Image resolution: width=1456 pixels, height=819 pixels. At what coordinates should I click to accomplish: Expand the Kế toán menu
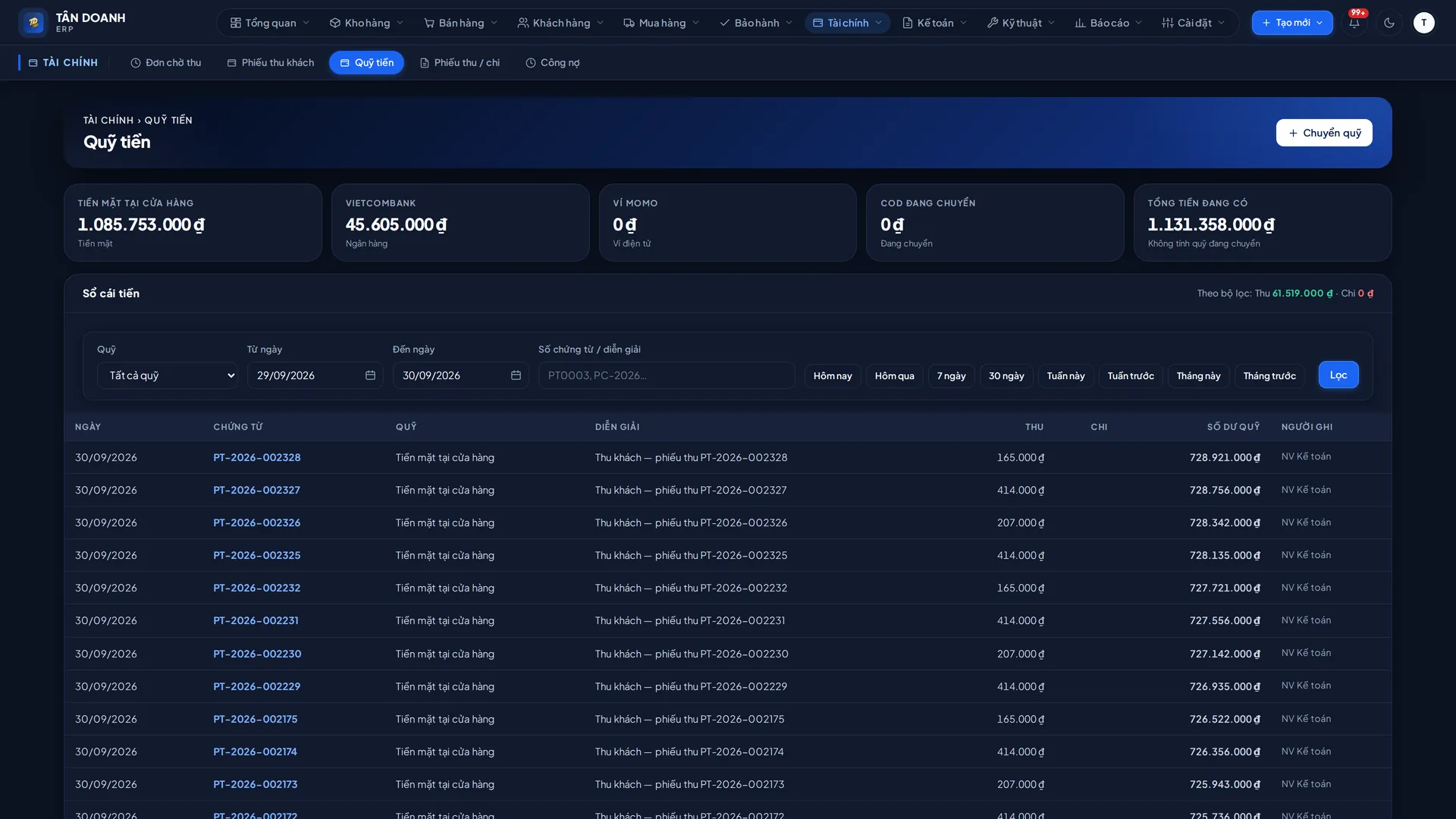pos(934,23)
